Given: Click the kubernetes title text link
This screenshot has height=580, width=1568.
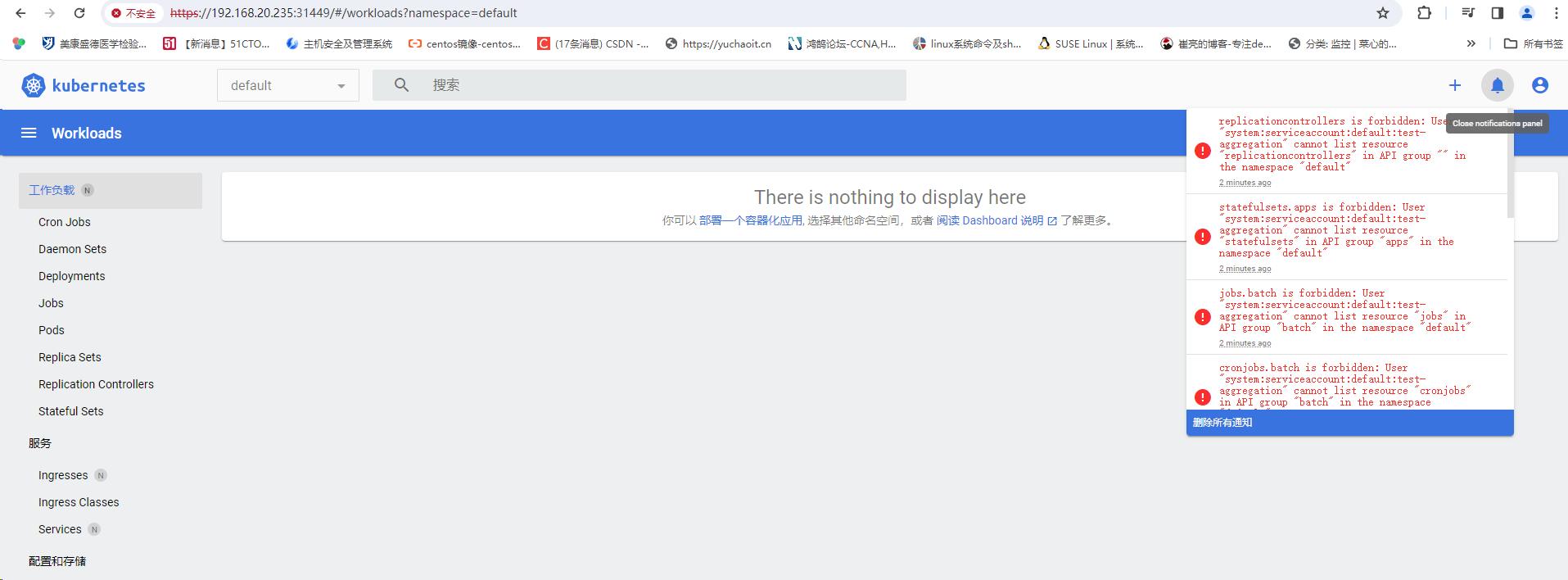Looking at the screenshot, I should (99, 85).
